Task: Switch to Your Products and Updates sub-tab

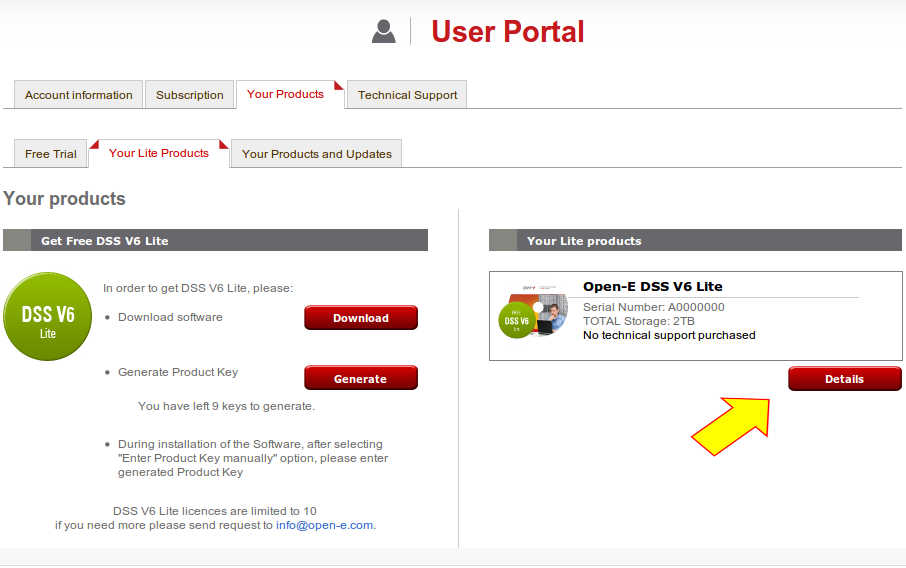Action: [317, 154]
